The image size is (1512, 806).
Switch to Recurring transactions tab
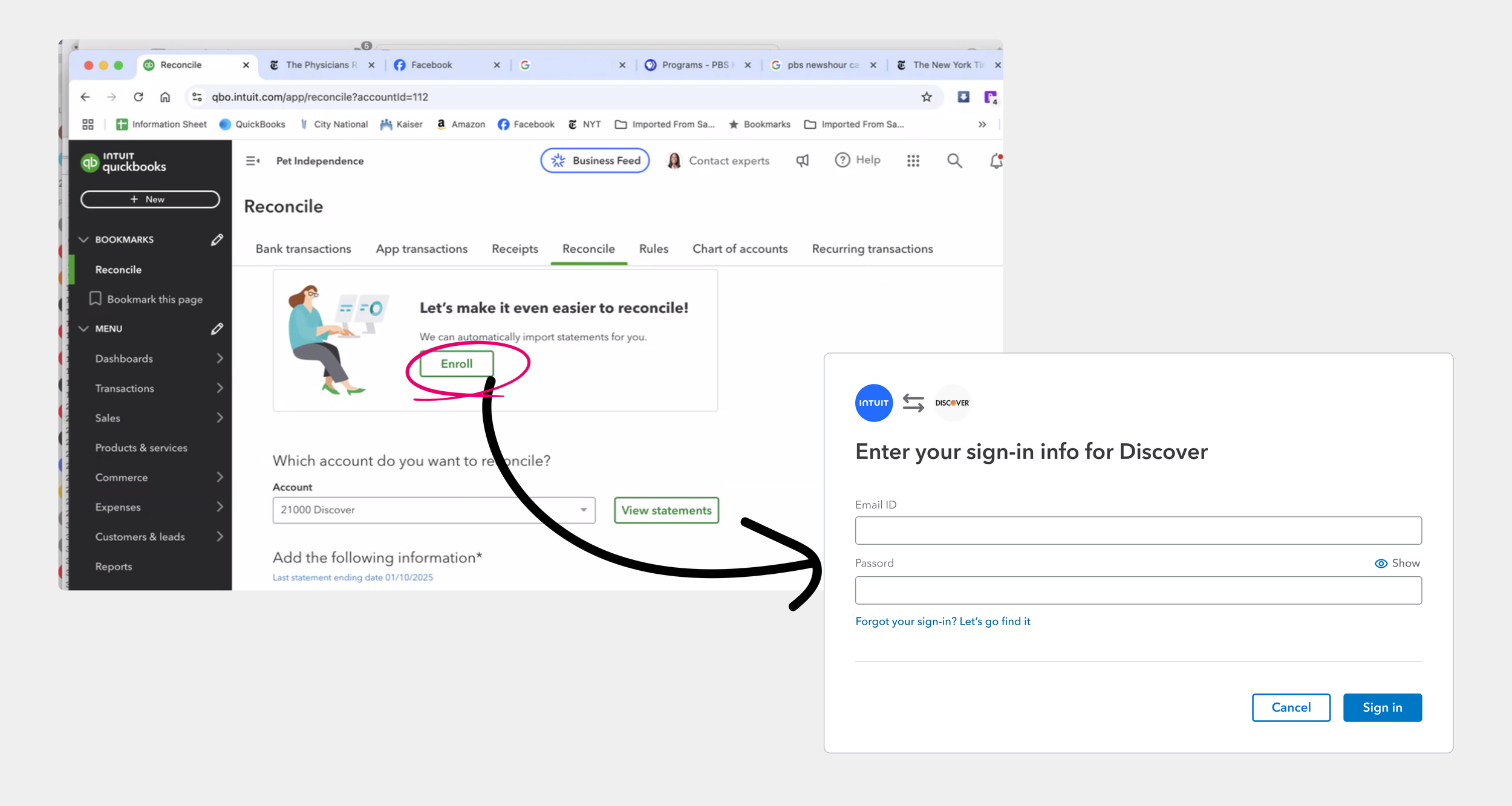tap(872, 249)
